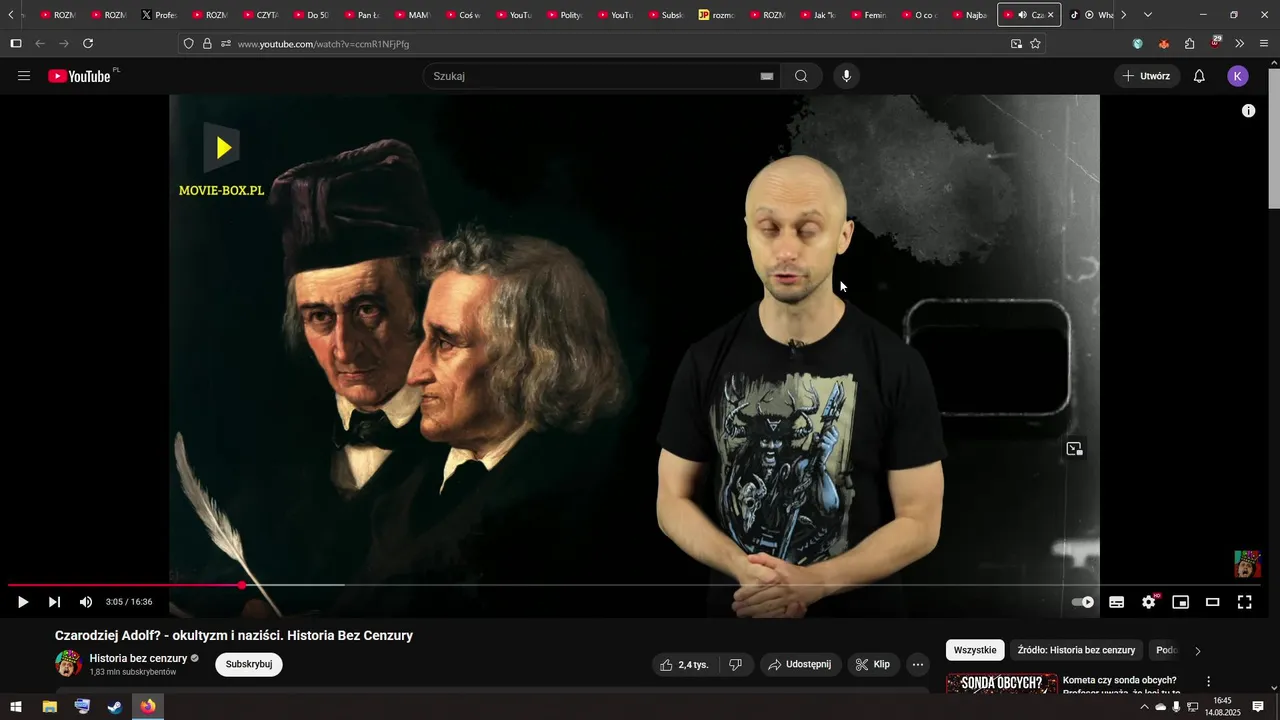
Task: Toggle Firefox sidebar button
Action: click(x=15, y=44)
